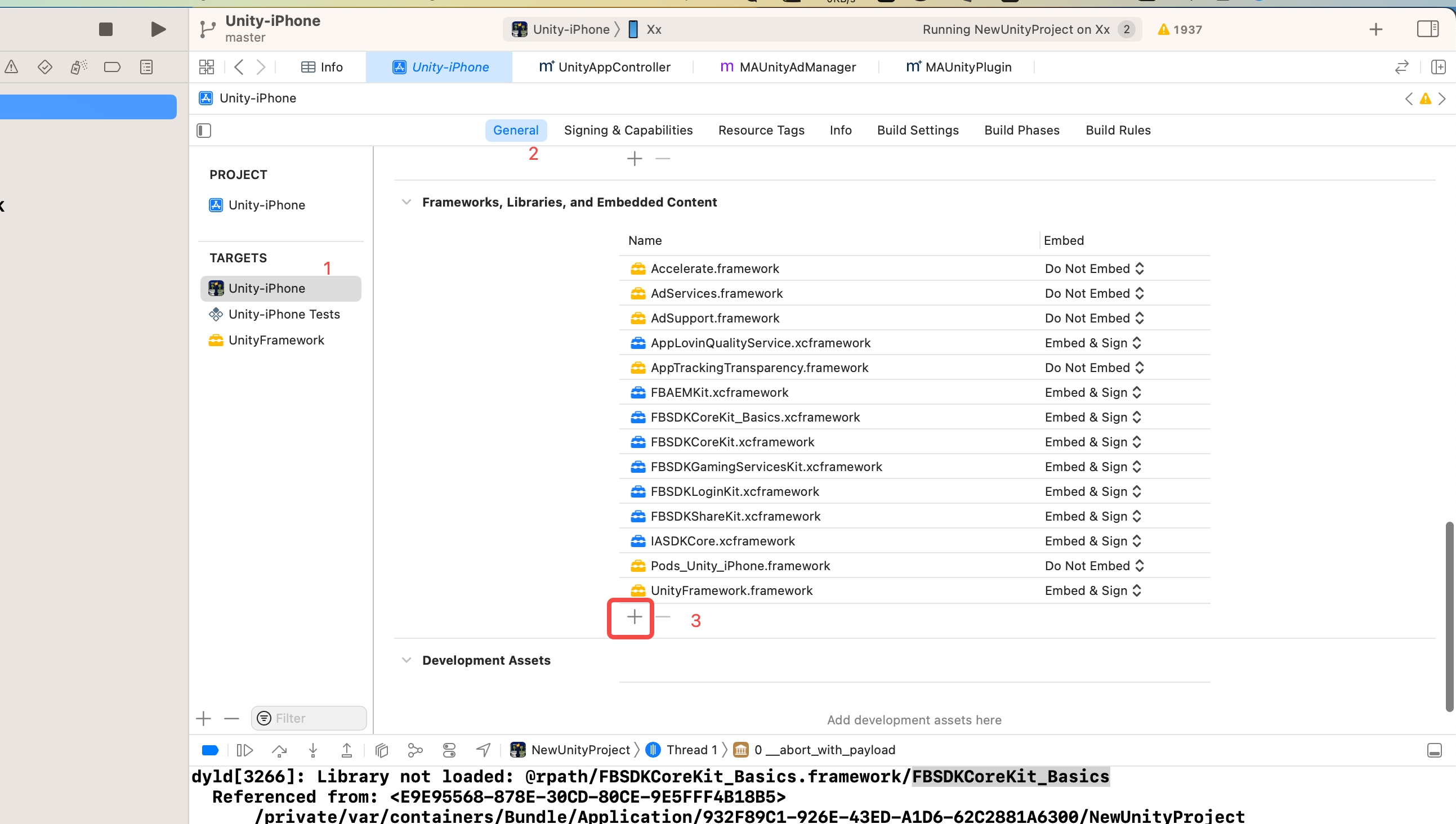
Task: Click the Unity-iPhone scheme selector
Action: pos(560,29)
